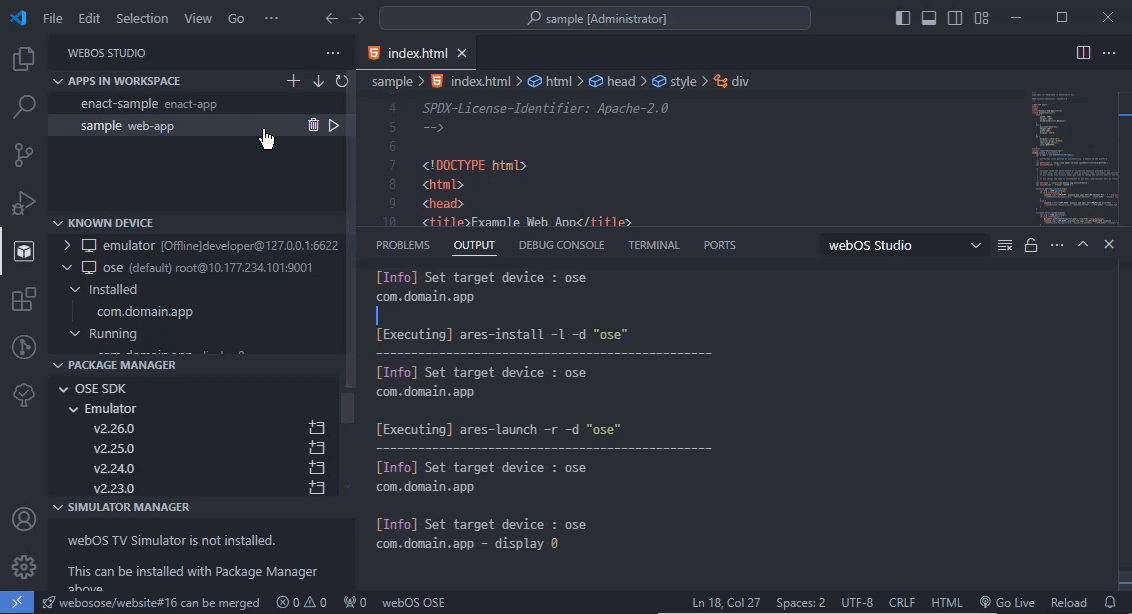Screen dimensions: 1132x614
Task: Change language mode HTML in status bar
Action: 946,602
